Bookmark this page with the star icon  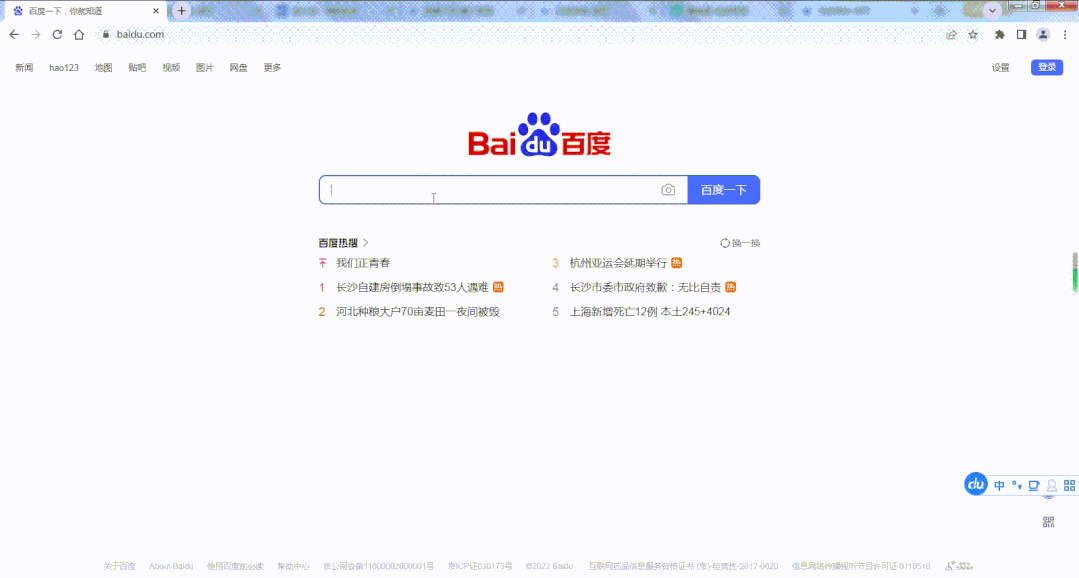click(973, 34)
